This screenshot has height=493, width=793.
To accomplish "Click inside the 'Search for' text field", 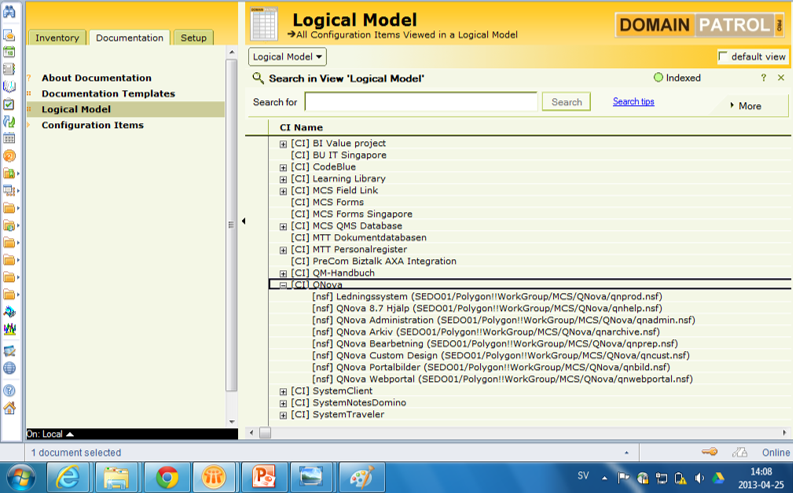I will tap(421, 102).
